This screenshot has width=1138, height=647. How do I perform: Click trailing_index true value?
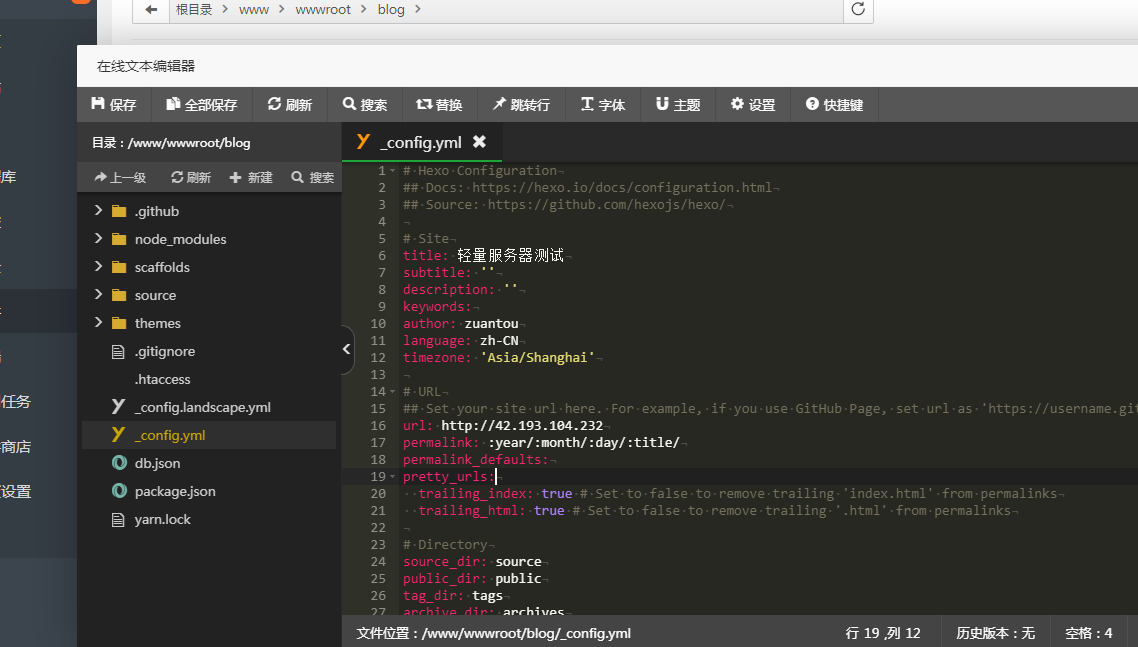557,494
